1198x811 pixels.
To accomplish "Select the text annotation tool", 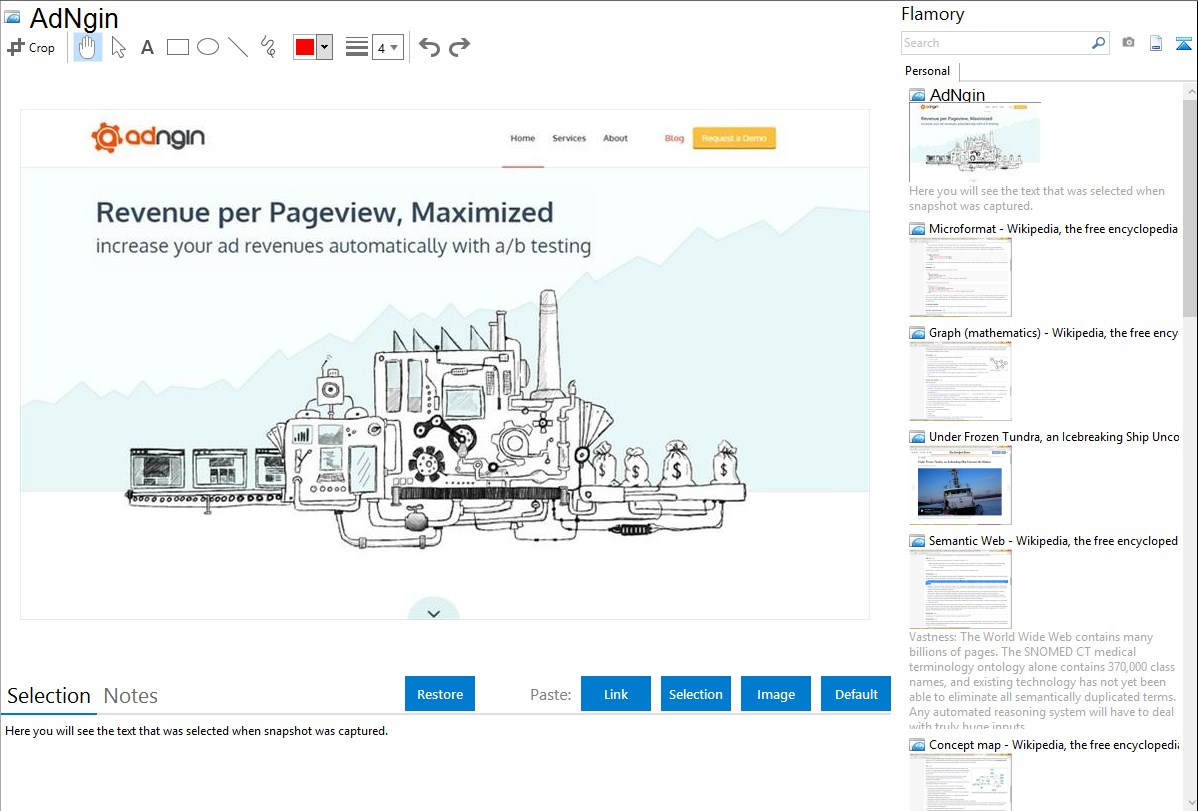I will tap(147, 47).
